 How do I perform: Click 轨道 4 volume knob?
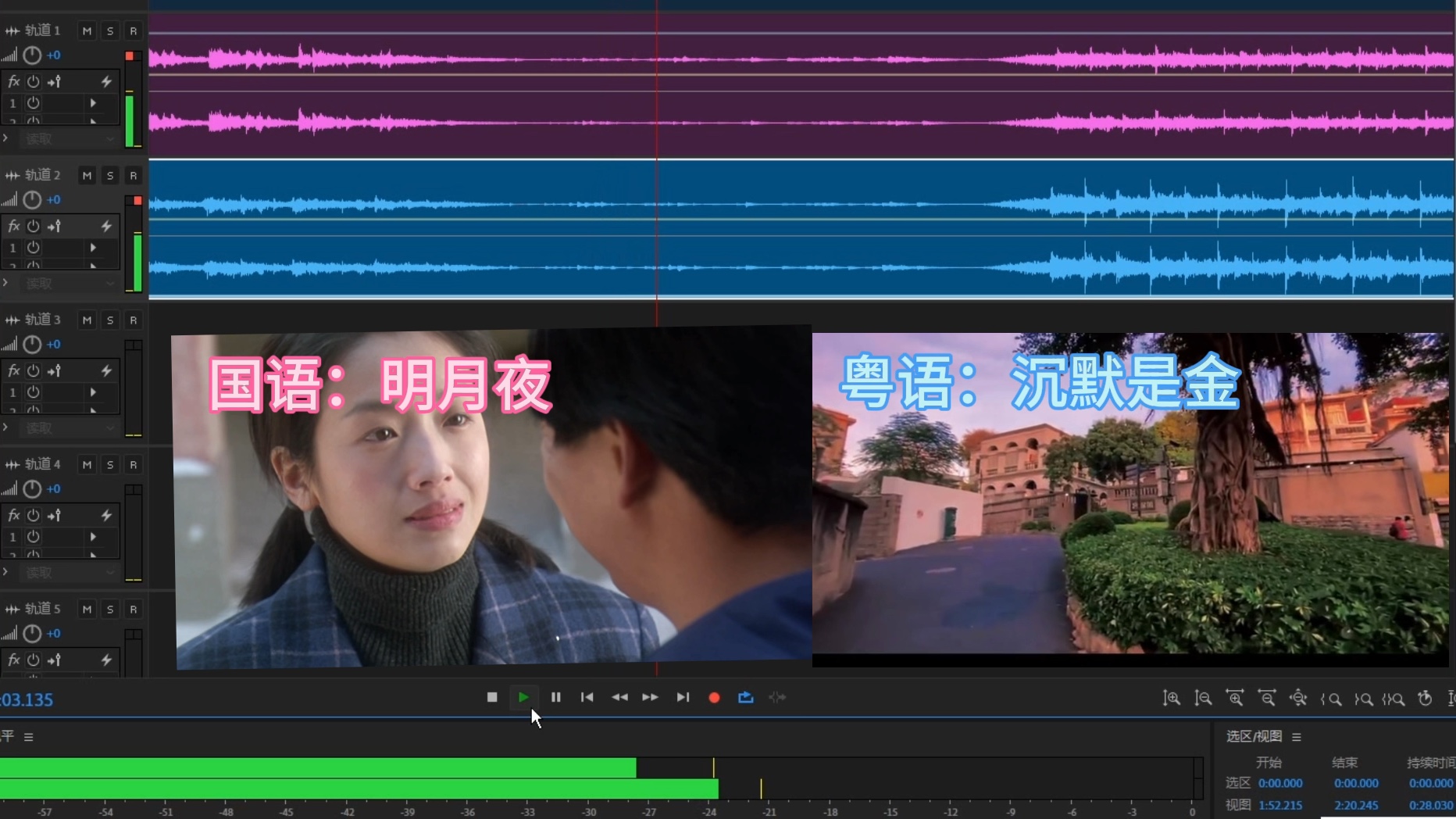coord(32,489)
